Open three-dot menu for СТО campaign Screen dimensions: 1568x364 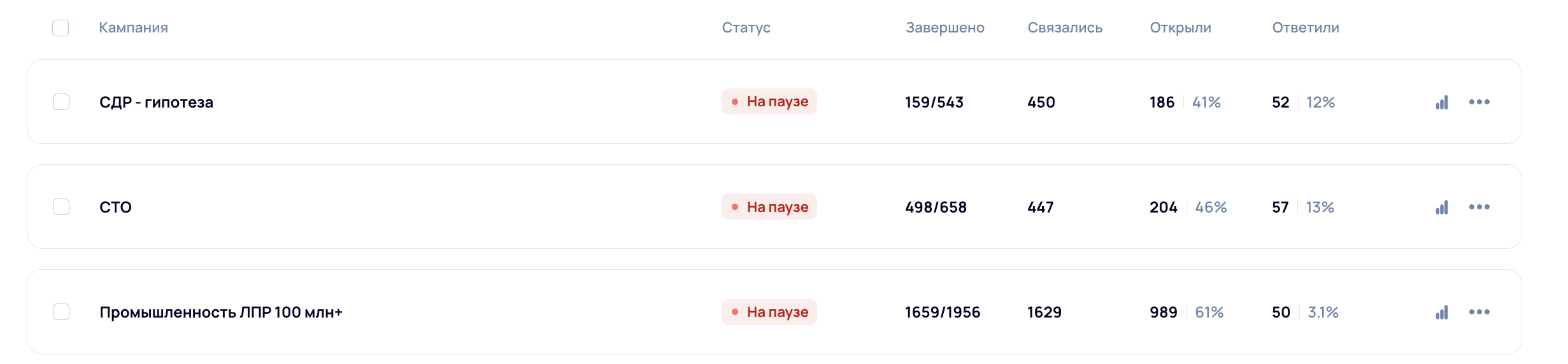click(x=1479, y=207)
